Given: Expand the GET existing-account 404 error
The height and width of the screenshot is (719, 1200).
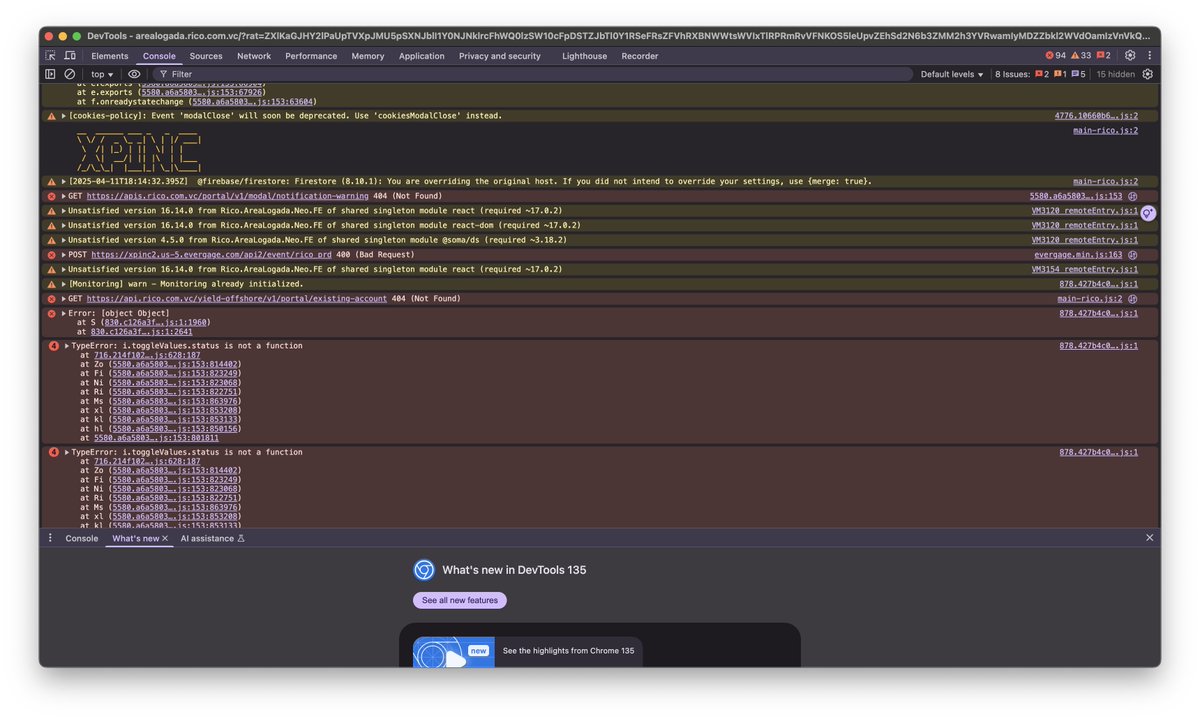Looking at the screenshot, I should pyautogui.click(x=64, y=299).
